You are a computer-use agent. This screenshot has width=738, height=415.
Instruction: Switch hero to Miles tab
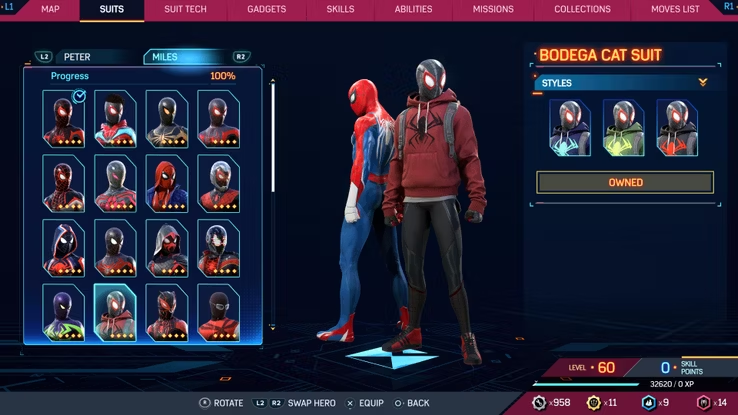[x=165, y=57]
